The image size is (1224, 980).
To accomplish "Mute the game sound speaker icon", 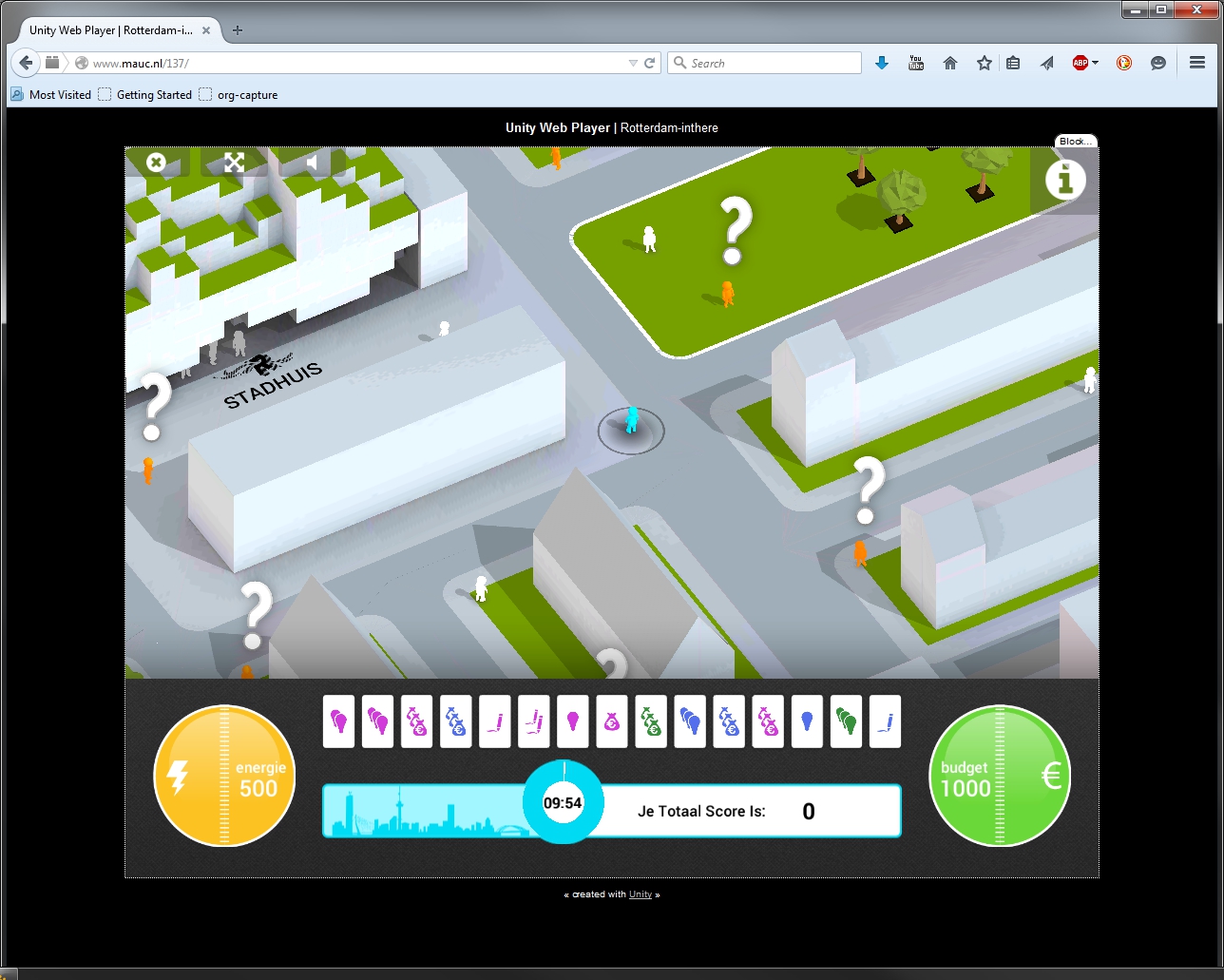I will pos(311,163).
